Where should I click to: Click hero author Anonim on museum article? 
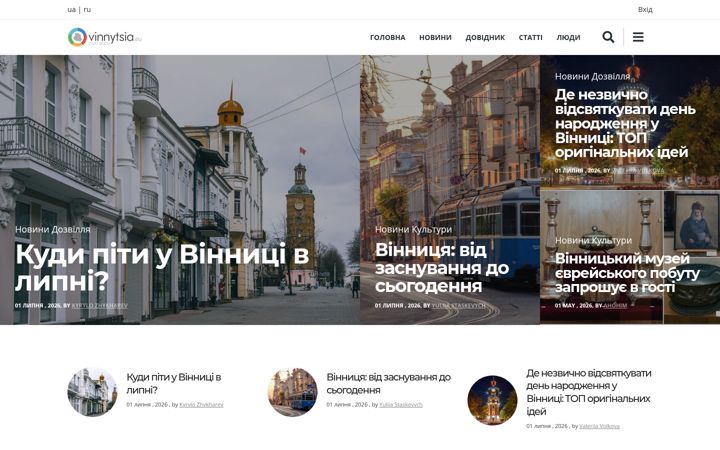(x=615, y=305)
